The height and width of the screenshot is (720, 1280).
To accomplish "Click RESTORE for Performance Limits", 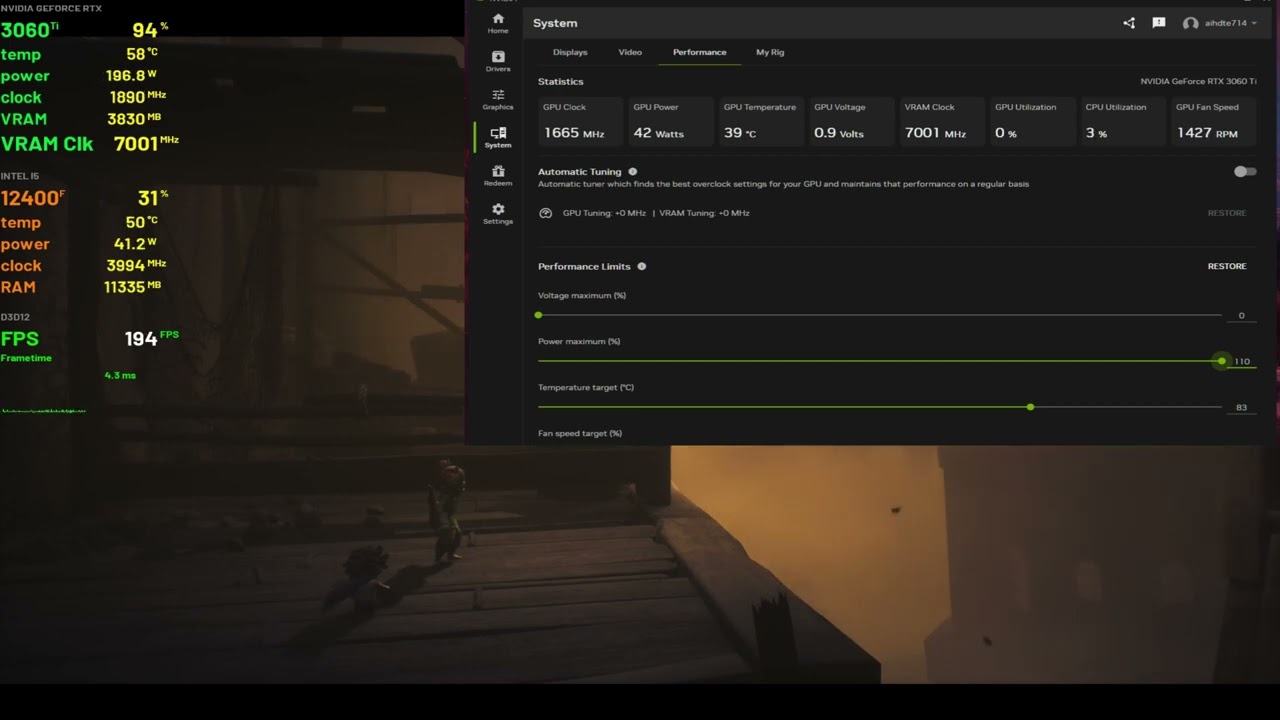I will pyautogui.click(x=1227, y=267).
